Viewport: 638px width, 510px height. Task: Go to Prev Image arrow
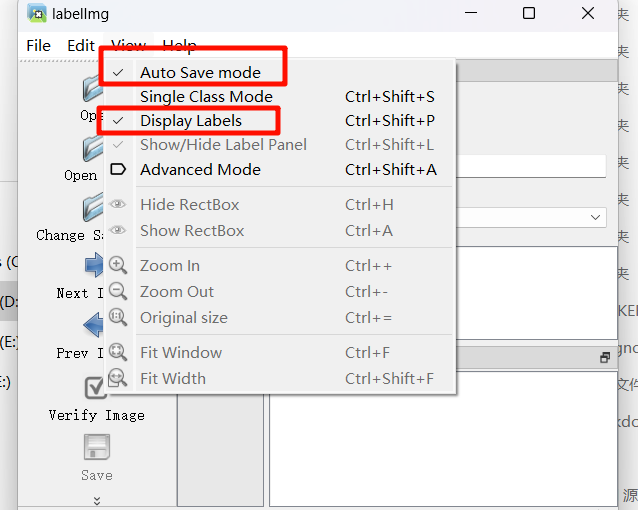[x=93, y=325]
